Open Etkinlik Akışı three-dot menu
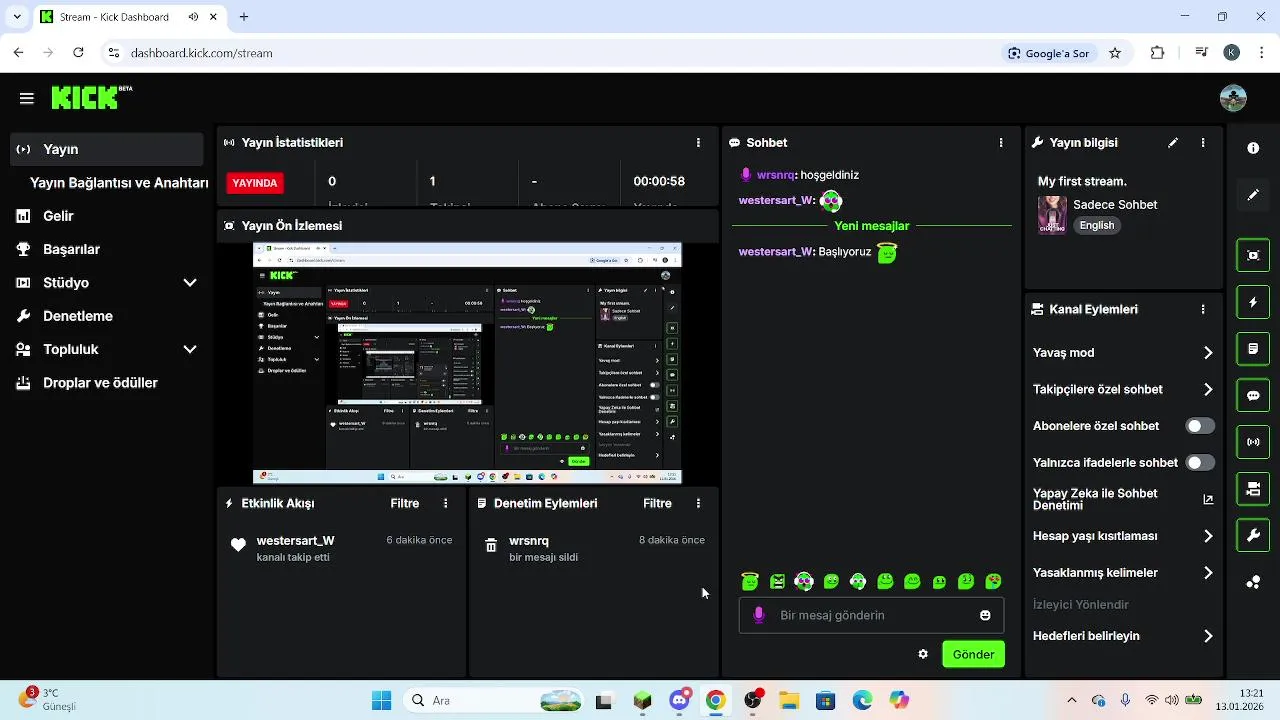Viewport: 1280px width, 720px height. pos(446,504)
